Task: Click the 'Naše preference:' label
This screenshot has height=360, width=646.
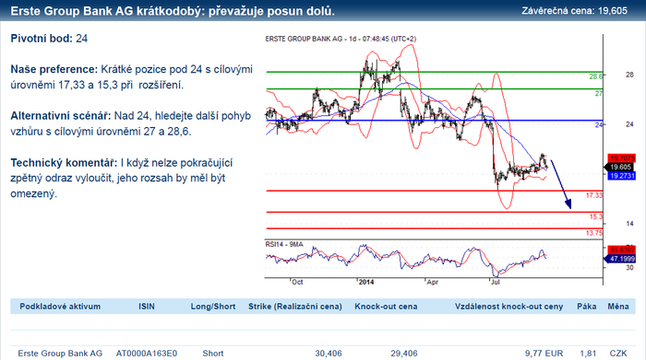Action: tap(54, 69)
